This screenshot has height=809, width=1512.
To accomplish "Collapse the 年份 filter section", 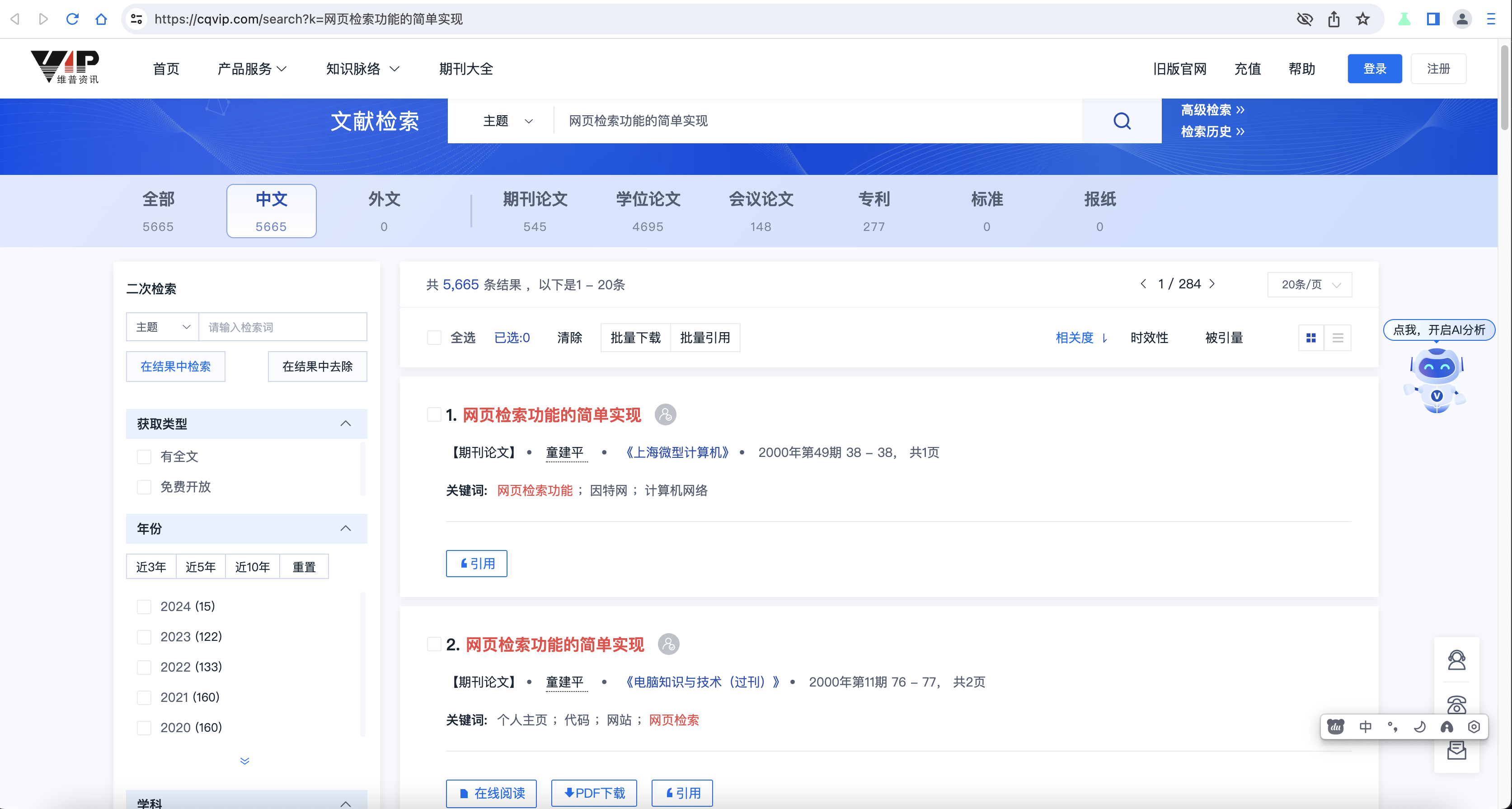I will (x=345, y=528).
